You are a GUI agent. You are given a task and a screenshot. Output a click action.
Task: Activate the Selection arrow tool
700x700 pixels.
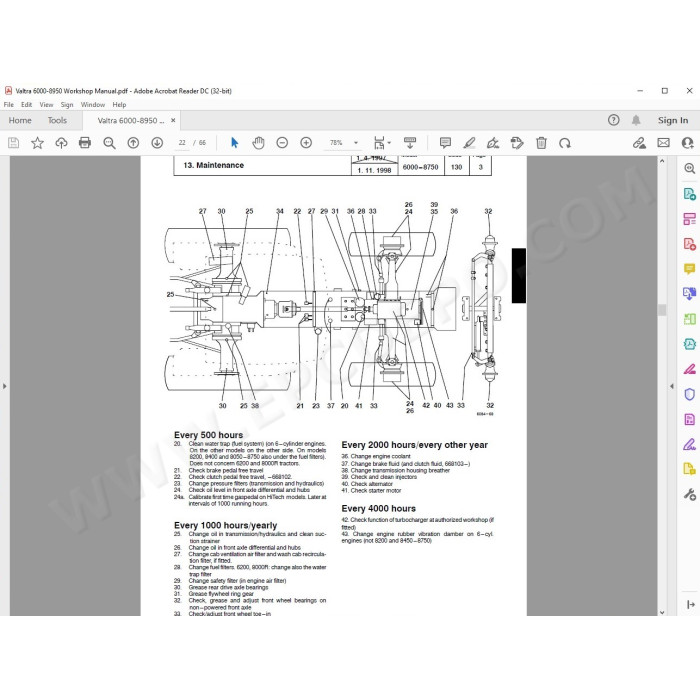[x=234, y=143]
